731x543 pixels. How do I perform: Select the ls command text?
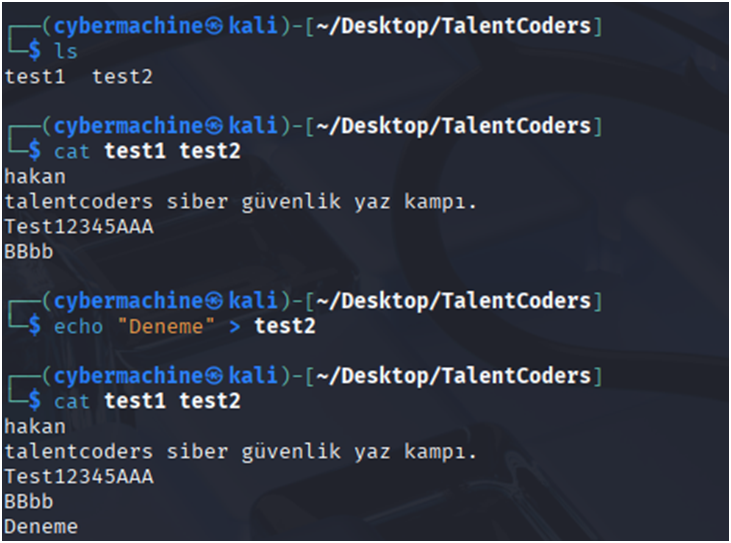point(66,51)
